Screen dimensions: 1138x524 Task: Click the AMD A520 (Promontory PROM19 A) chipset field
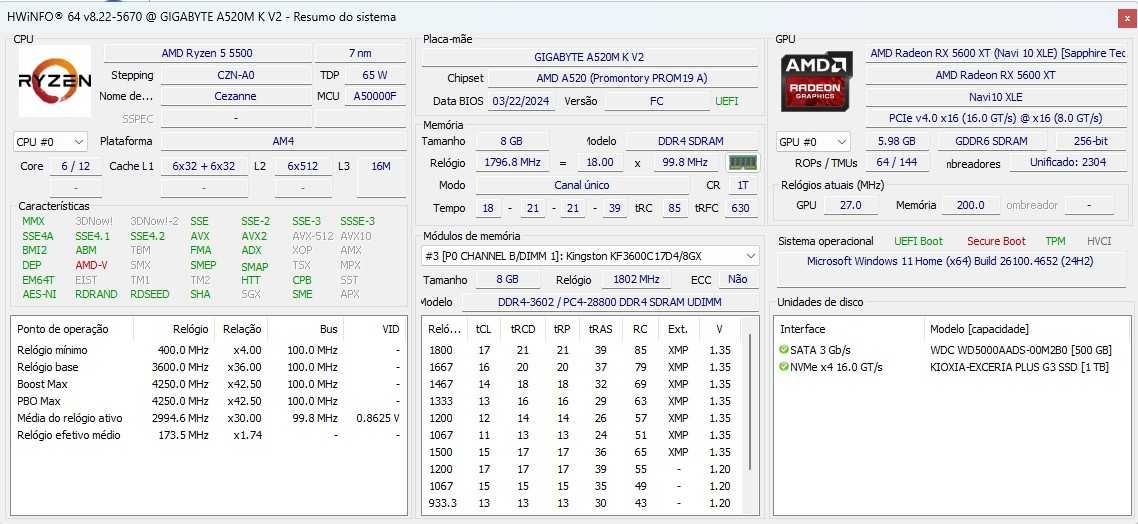tap(622, 78)
